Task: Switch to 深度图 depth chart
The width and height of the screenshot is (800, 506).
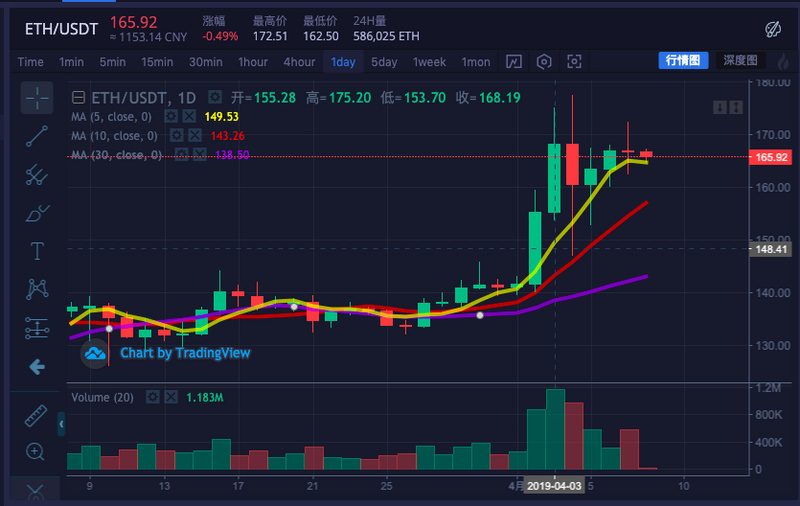Action: 740,60
